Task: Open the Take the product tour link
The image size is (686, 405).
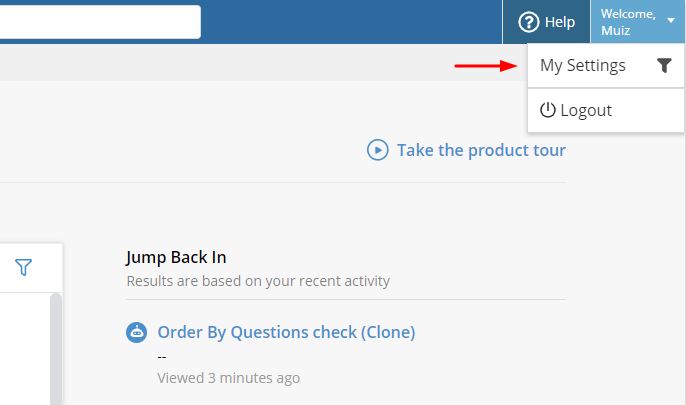Action: [x=481, y=150]
